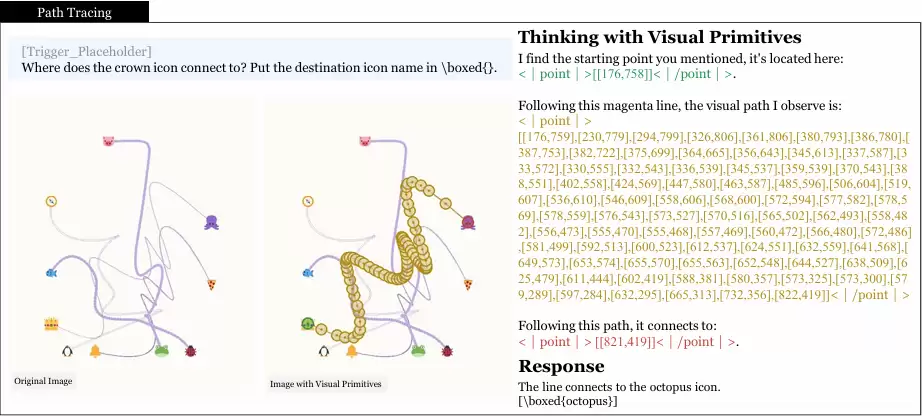Click the Image with Visual Primitives caption
The height and width of the screenshot is (420, 922).
[x=325, y=384]
